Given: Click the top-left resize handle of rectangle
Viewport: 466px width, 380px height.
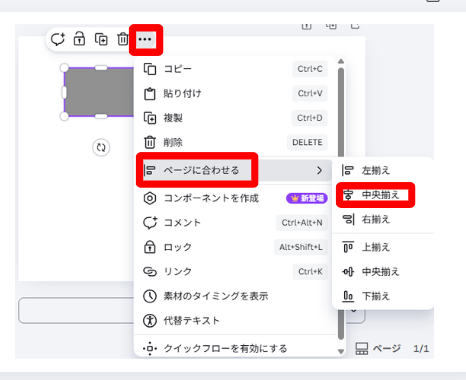Looking at the screenshot, I should [64, 68].
